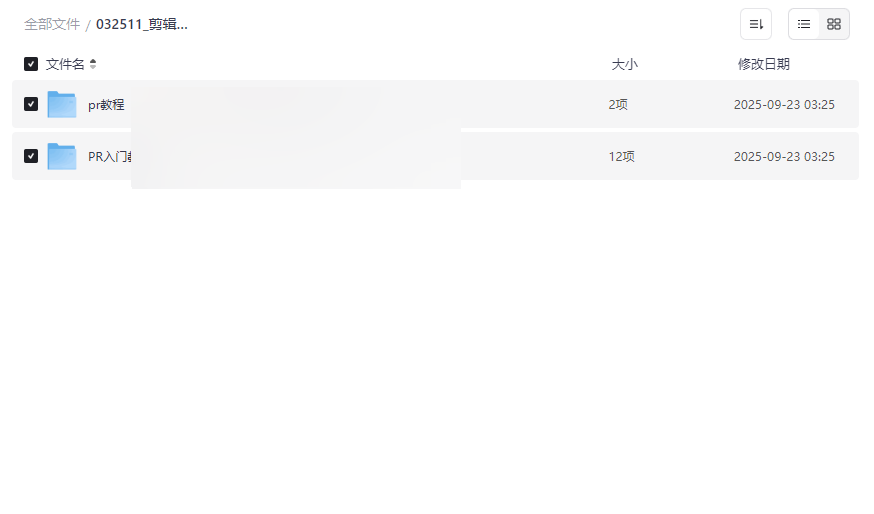Toggle the 文件名 sort arrow
The width and height of the screenshot is (874, 514).
coord(93,64)
